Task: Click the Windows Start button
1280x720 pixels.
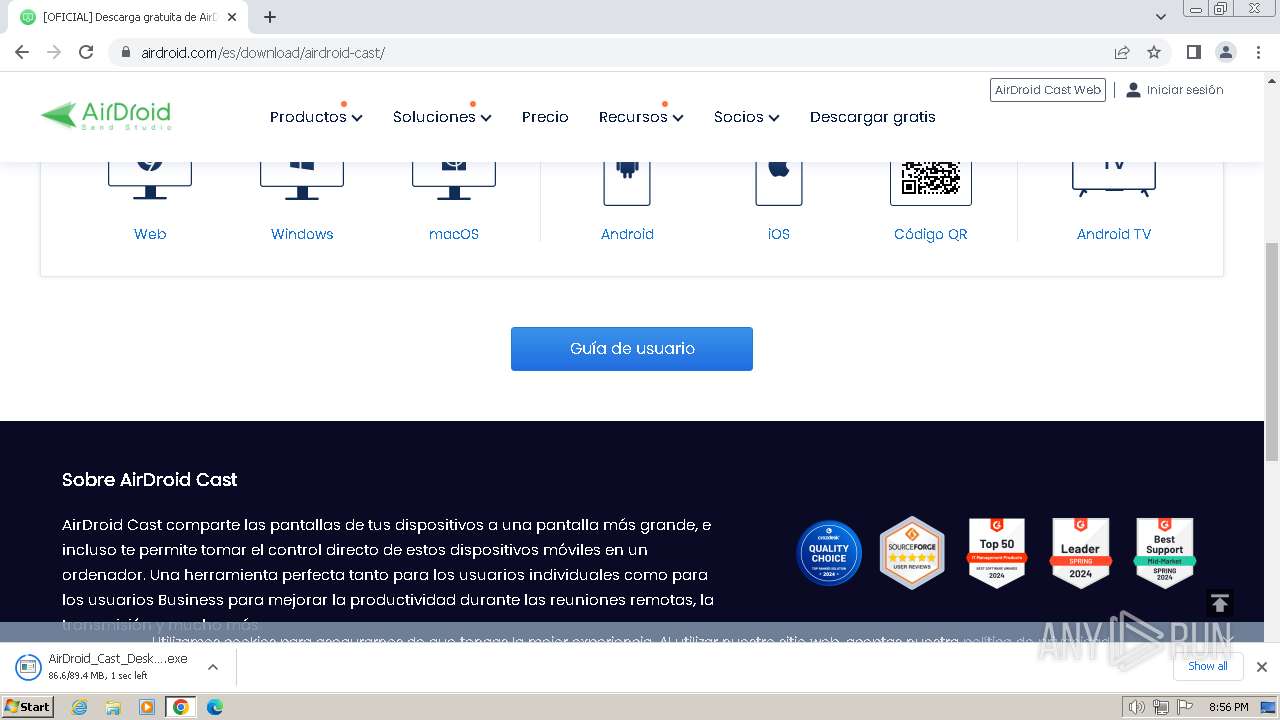Action: [x=28, y=707]
